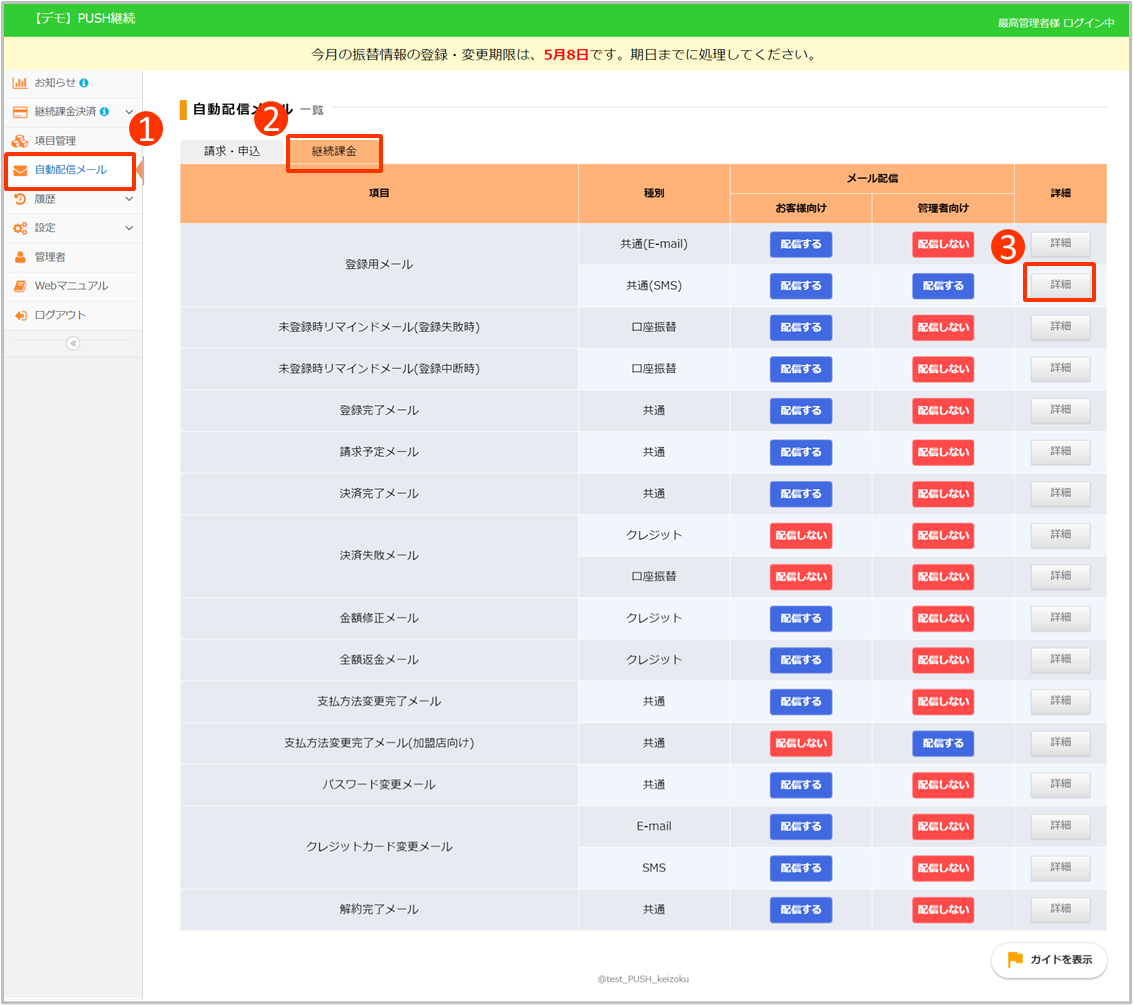Click the info badge next to 継続課金決済

pos(104,111)
